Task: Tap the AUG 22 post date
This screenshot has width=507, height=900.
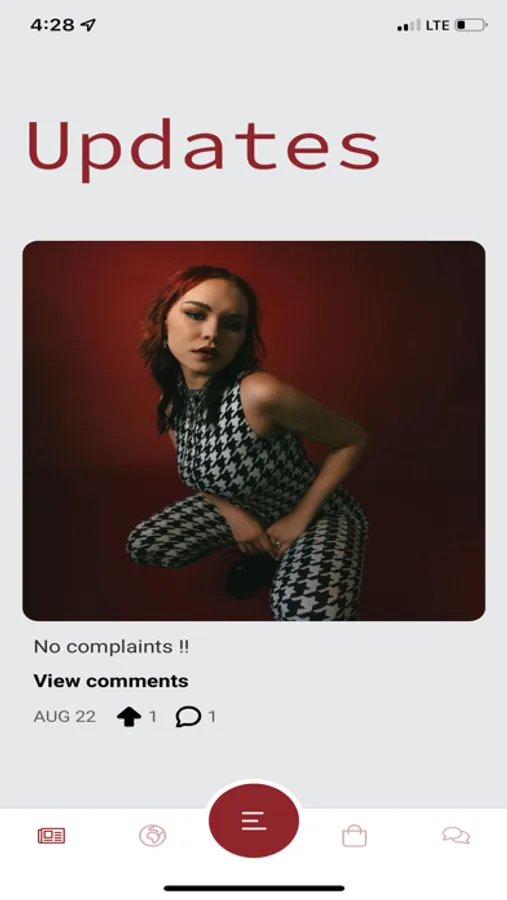Action: pos(65,716)
